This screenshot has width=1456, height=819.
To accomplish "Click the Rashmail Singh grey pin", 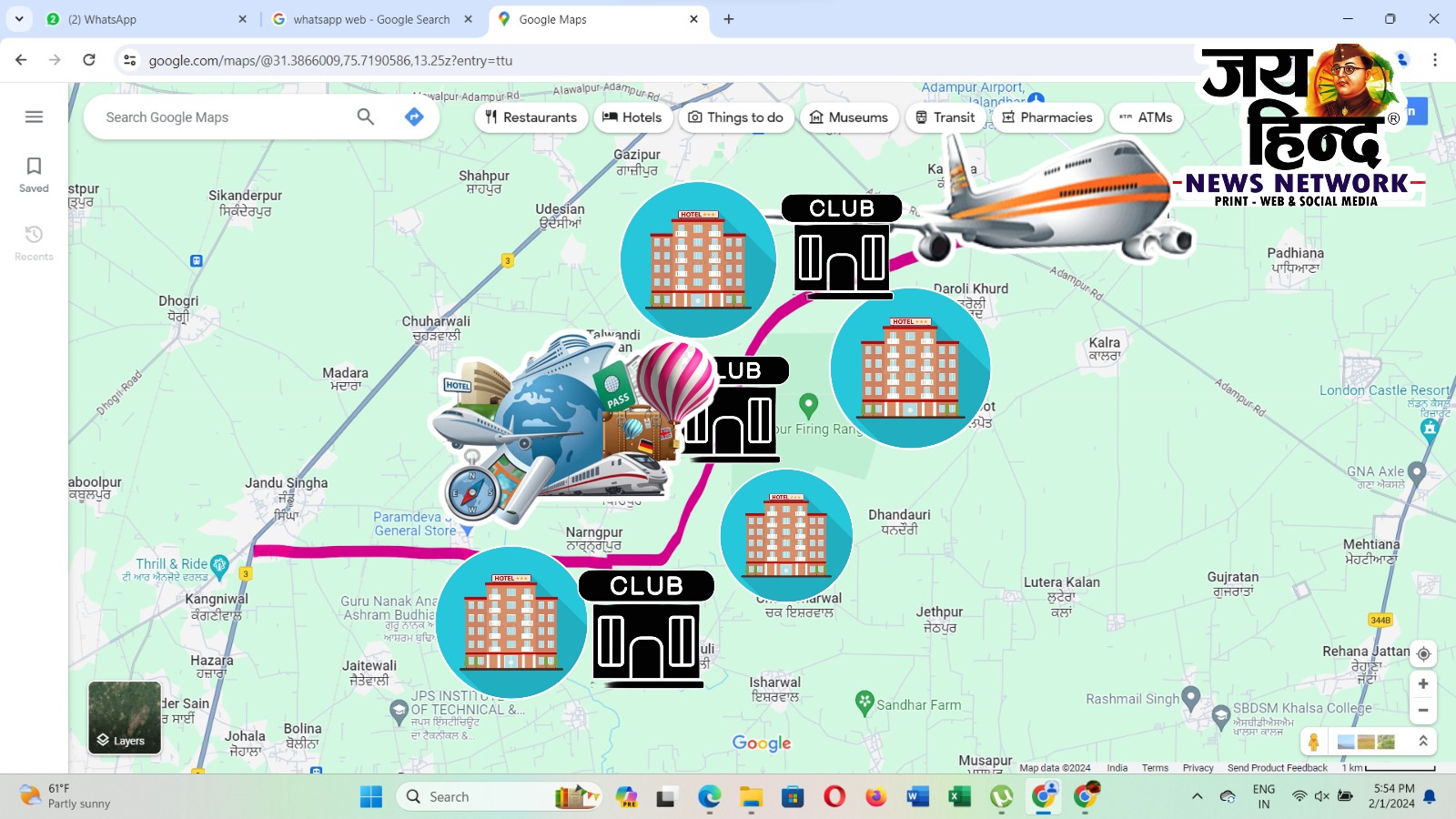I will pyautogui.click(x=1191, y=698).
